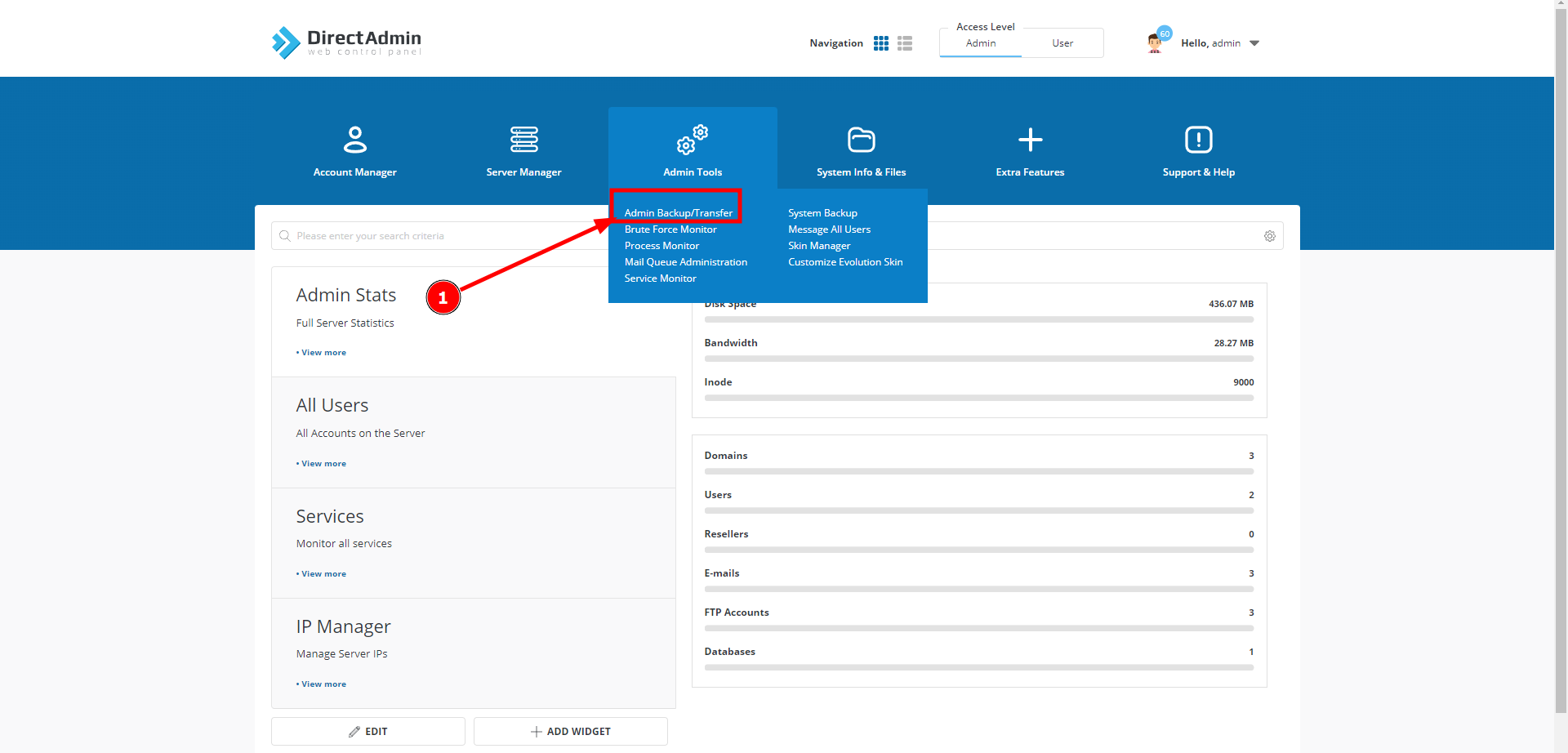The width and height of the screenshot is (1568, 753).
Task: Open the System Info & Files folder icon
Action: click(x=861, y=140)
